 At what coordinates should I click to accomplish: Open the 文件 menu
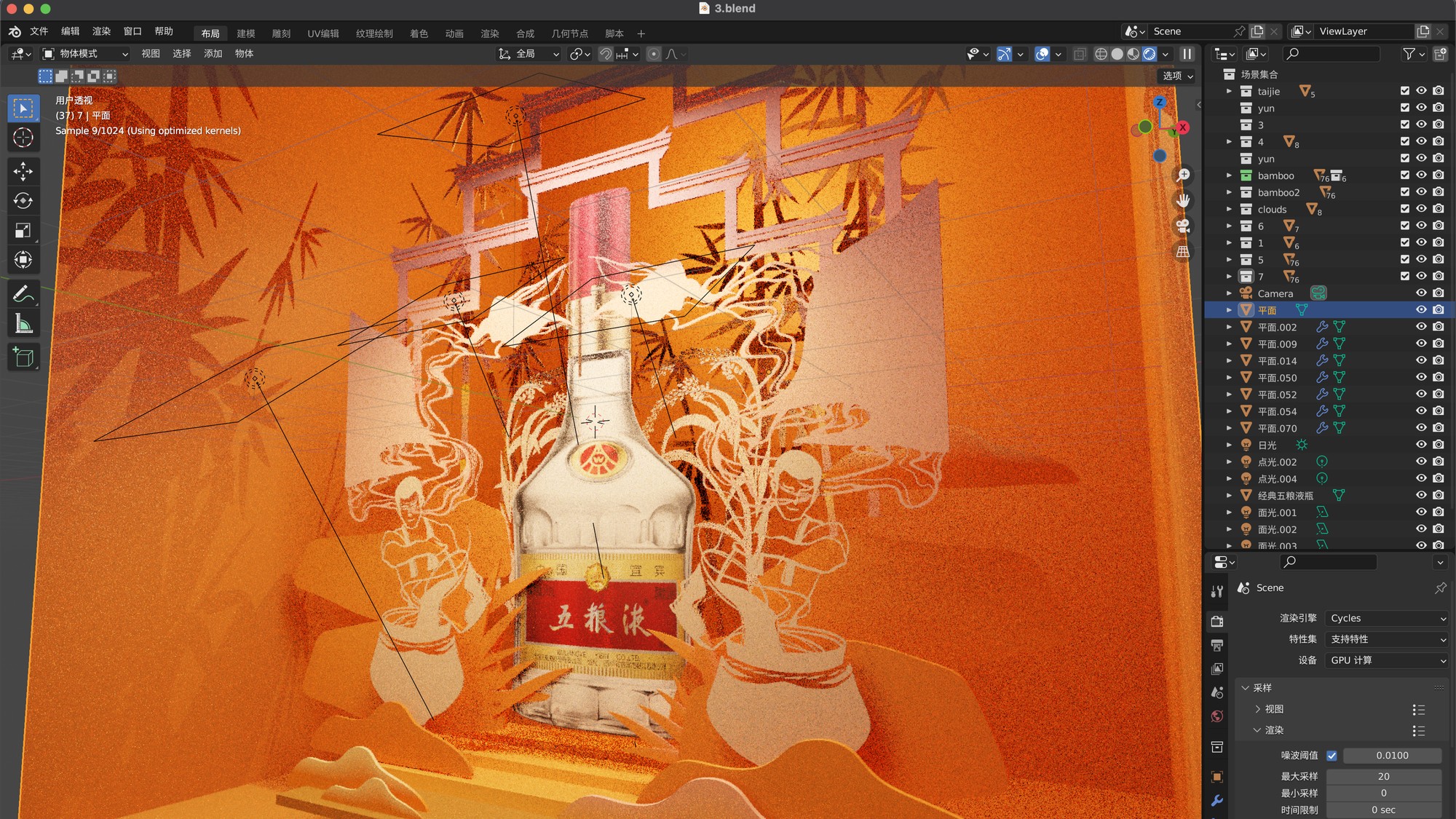39,31
